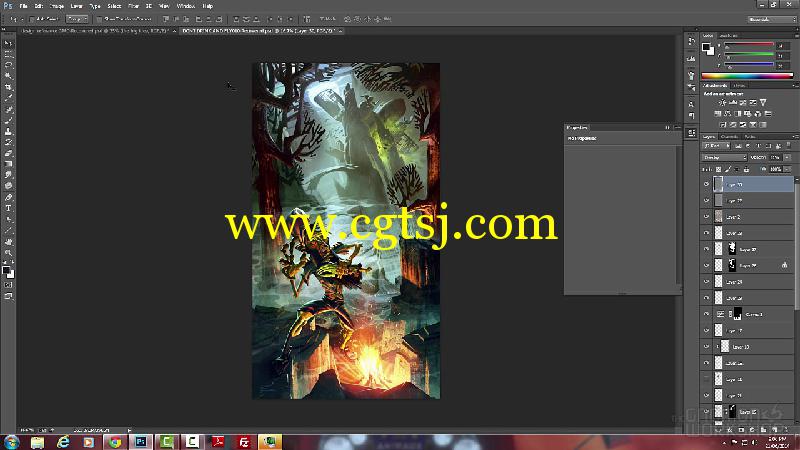
Task: Pick a hue from color spectrum ramp
Action: click(x=747, y=76)
